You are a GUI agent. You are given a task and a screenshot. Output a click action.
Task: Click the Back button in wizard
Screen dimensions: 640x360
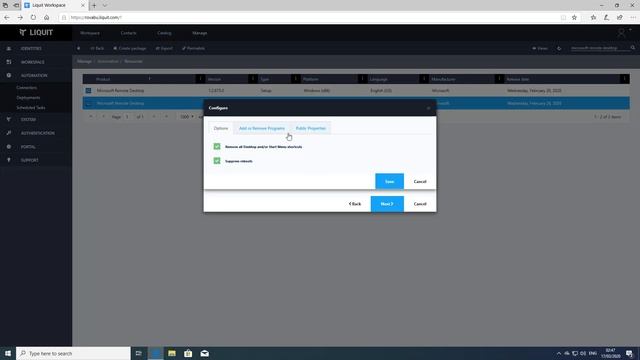click(355, 204)
